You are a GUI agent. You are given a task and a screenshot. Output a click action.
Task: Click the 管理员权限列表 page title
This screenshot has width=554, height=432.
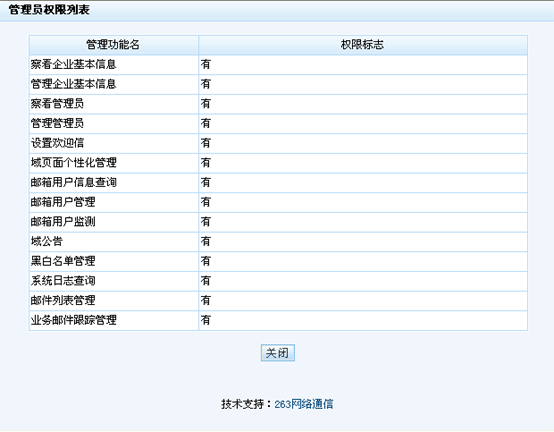[49, 10]
